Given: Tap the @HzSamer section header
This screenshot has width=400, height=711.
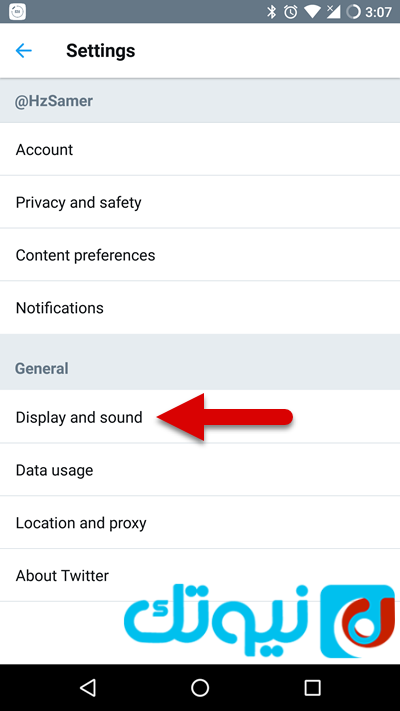Looking at the screenshot, I should tap(200, 101).
